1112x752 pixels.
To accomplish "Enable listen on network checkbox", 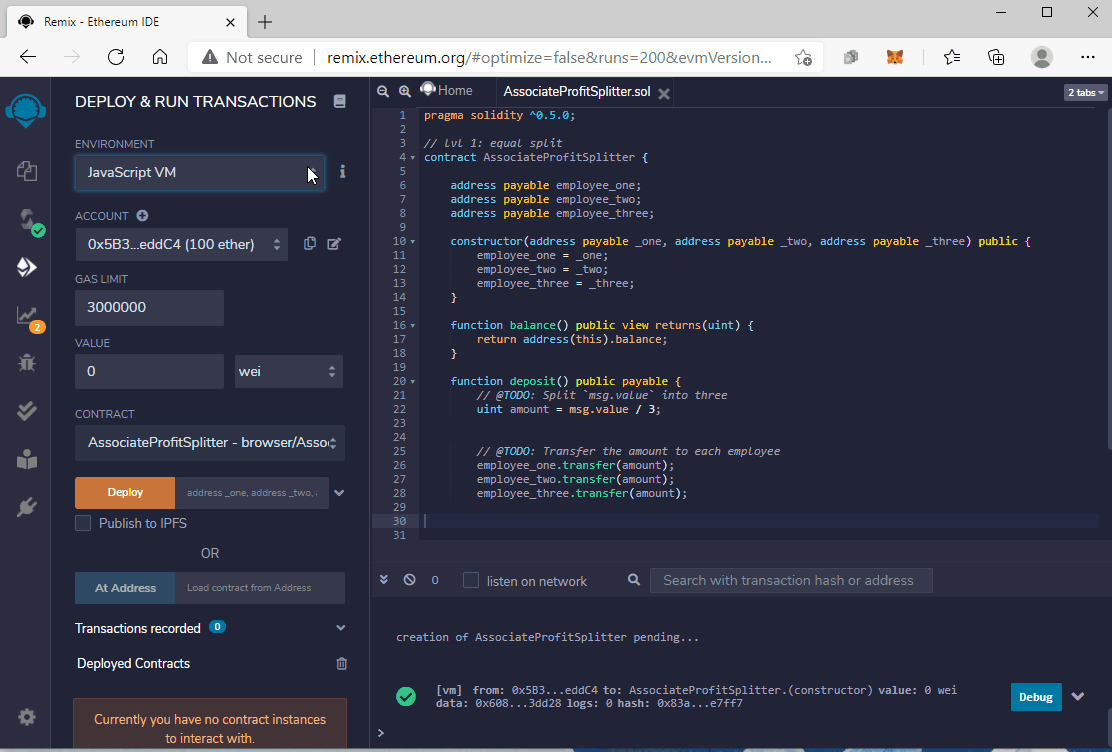I will click(x=471, y=580).
